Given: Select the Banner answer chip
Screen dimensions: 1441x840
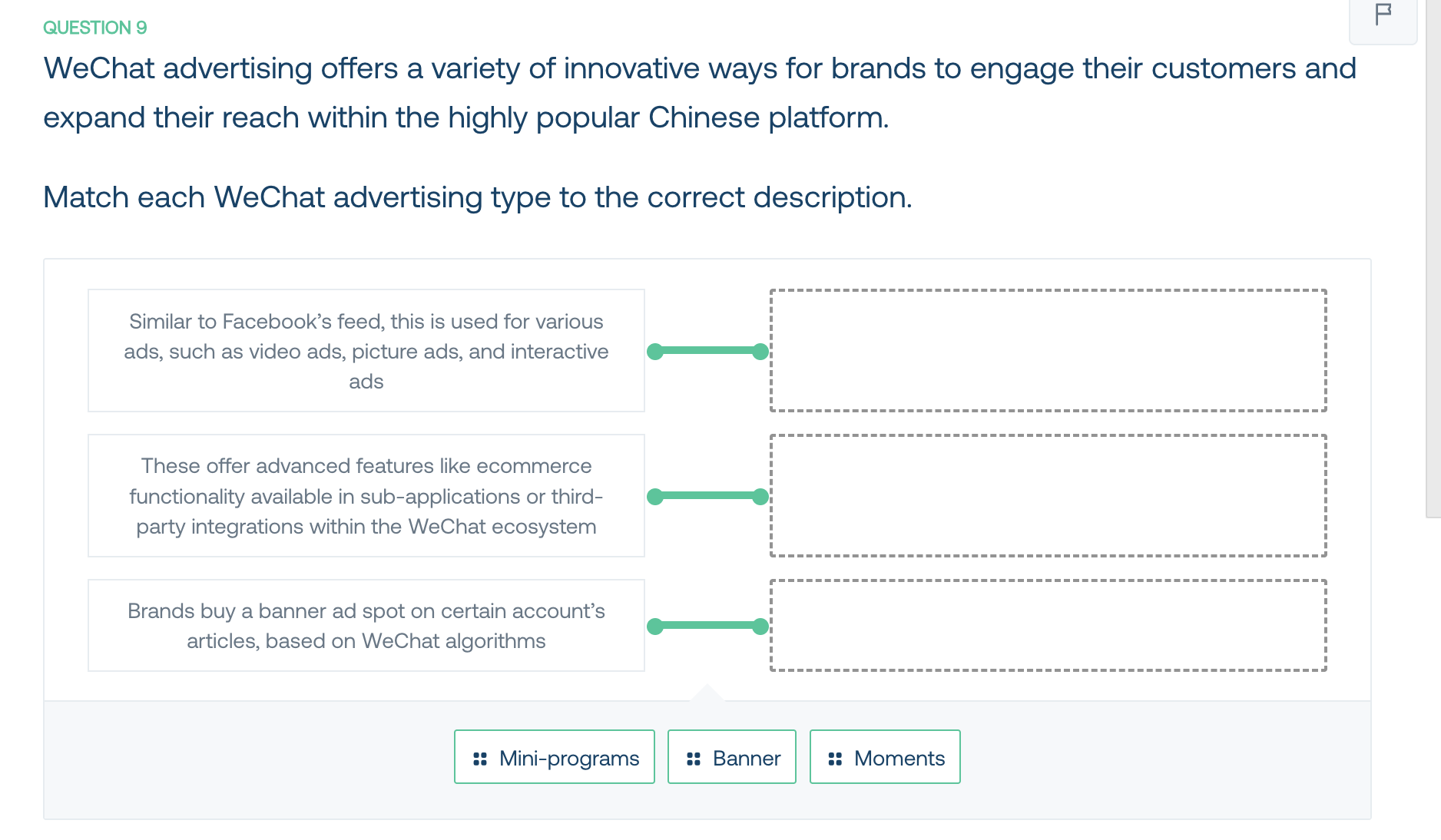Looking at the screenshot, I should point(732,757).
